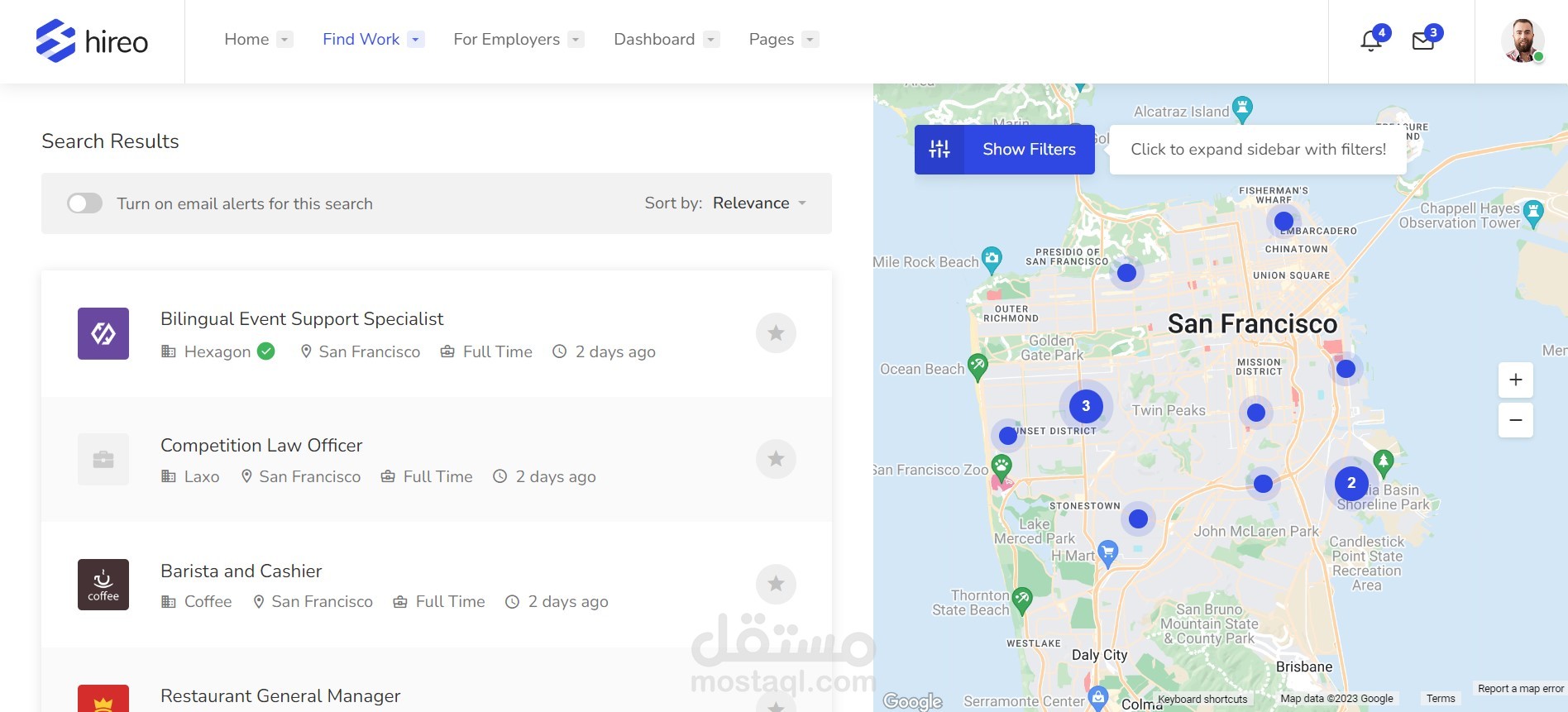1568x712 pixels.
Task: Go to the Home menu item
Action: coord(246,40)
